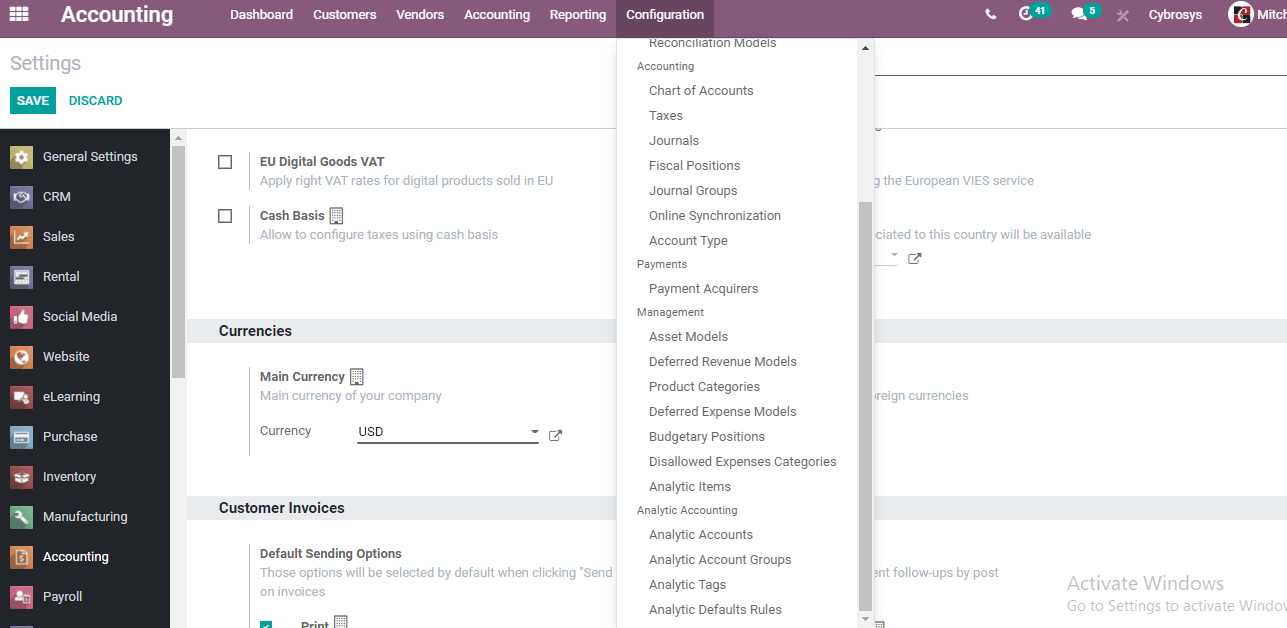Image resolution: width=1287 pixels, height=628 pixels.
Task: Select General Settings gear icon in sidebar
Action: click(22, 157)
